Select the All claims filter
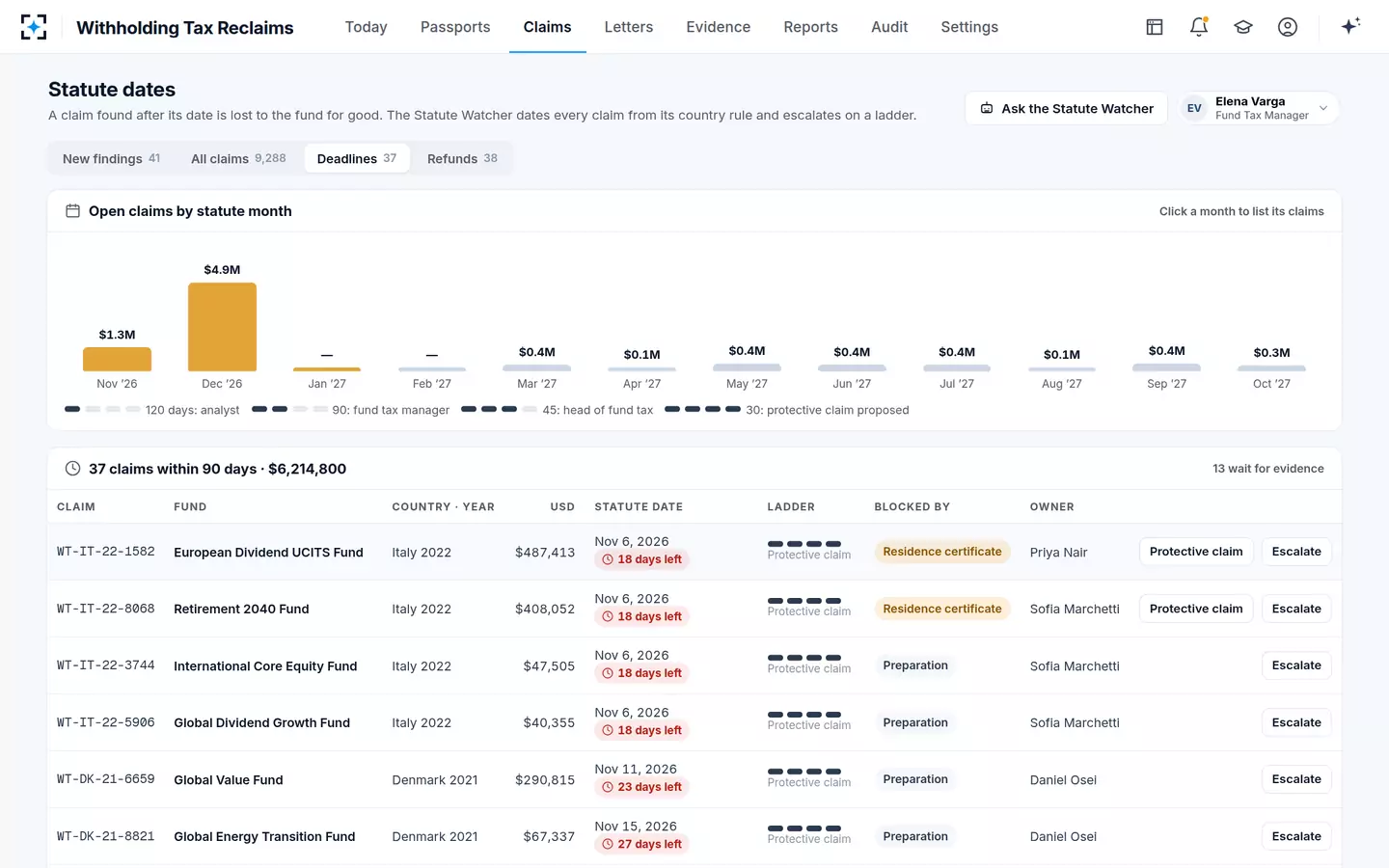The image size is (1389, 868). coord(238,158)
